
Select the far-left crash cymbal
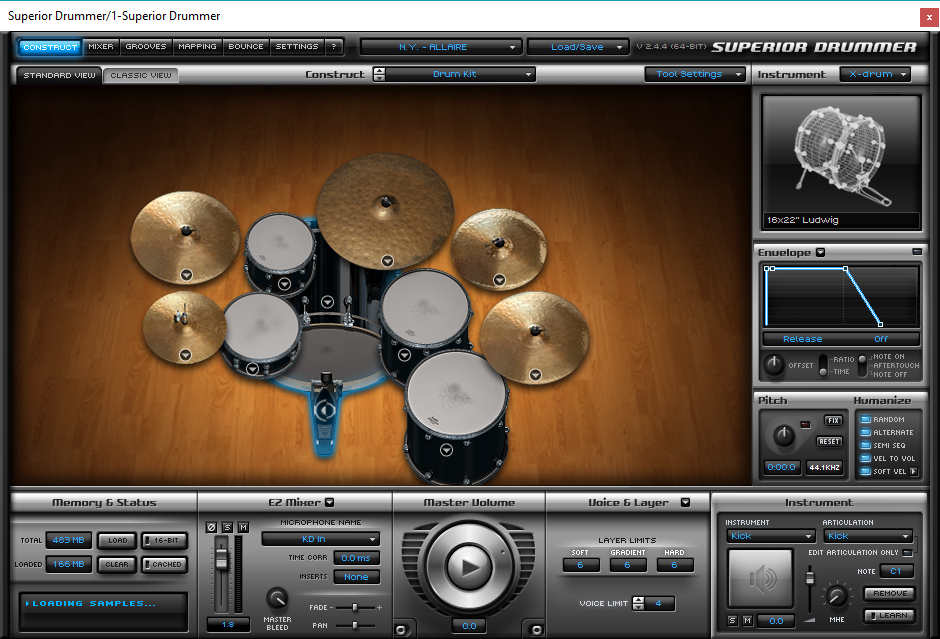coord(185,237)
